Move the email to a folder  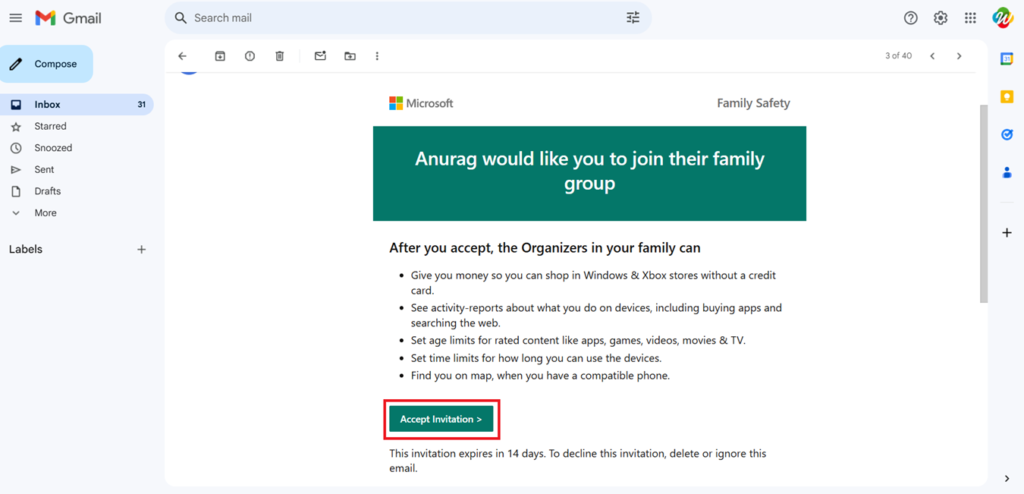tap(350, 56)
